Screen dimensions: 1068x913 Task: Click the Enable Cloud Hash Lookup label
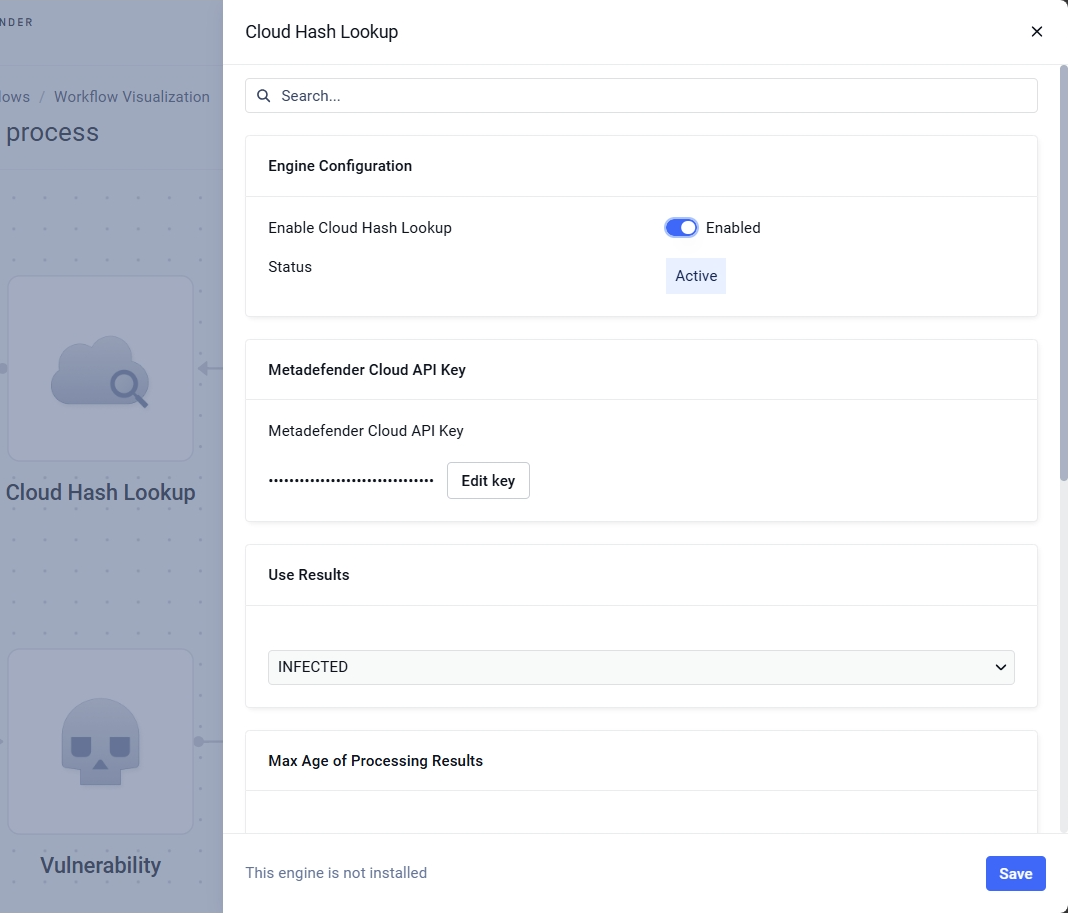tap(360, 228)
